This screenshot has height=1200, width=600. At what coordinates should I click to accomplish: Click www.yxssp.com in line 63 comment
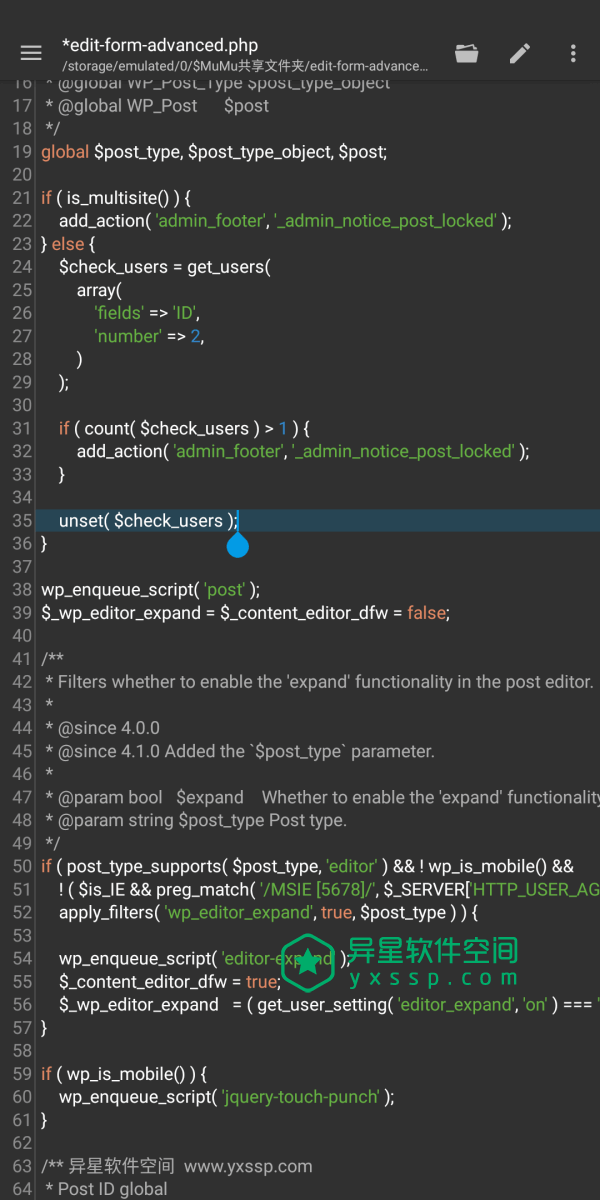tap(248, 1166)
